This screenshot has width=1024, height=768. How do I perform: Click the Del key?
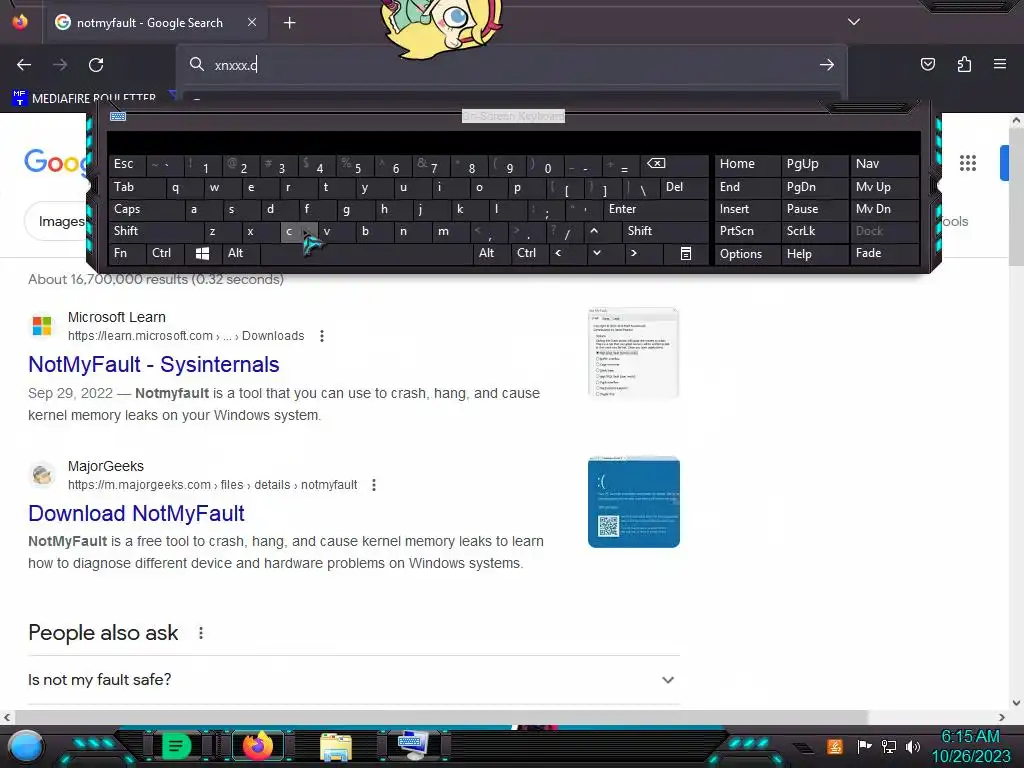(x=682, y=187)
